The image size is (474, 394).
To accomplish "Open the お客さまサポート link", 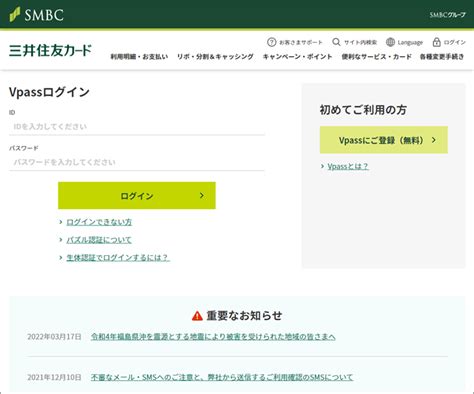I will point(301,42).
